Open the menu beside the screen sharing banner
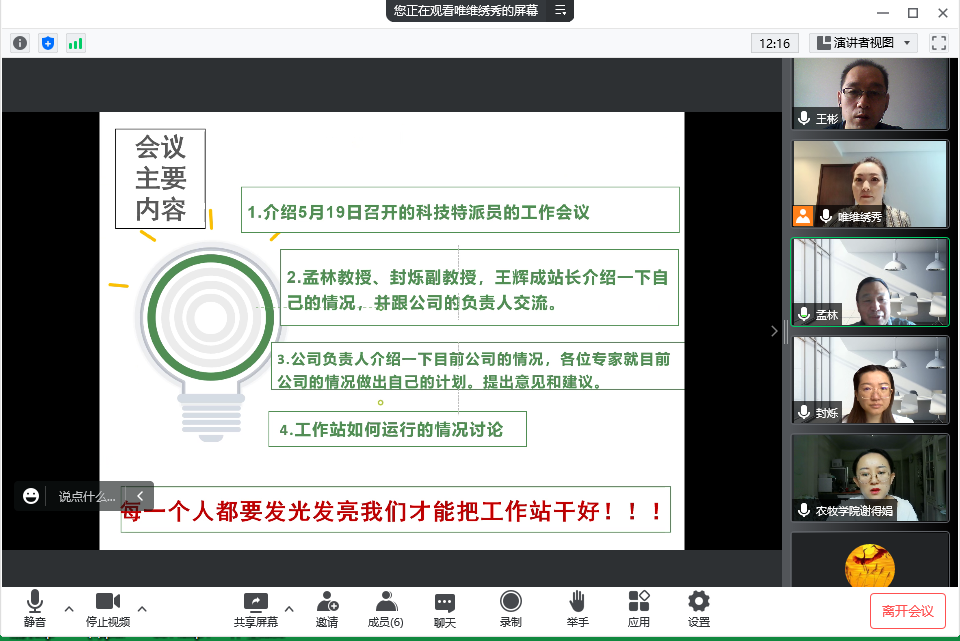 [560, 10]
